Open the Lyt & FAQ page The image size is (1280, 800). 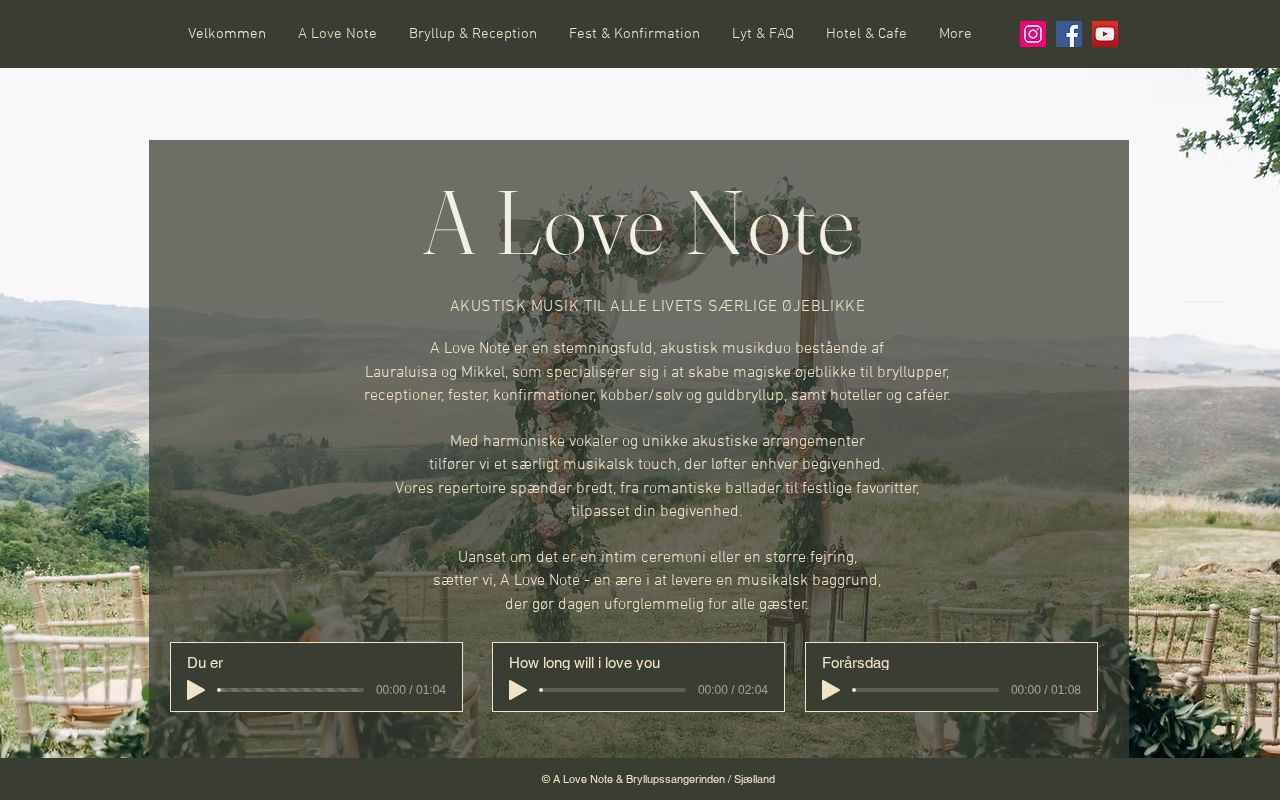[x=763, y=34]
